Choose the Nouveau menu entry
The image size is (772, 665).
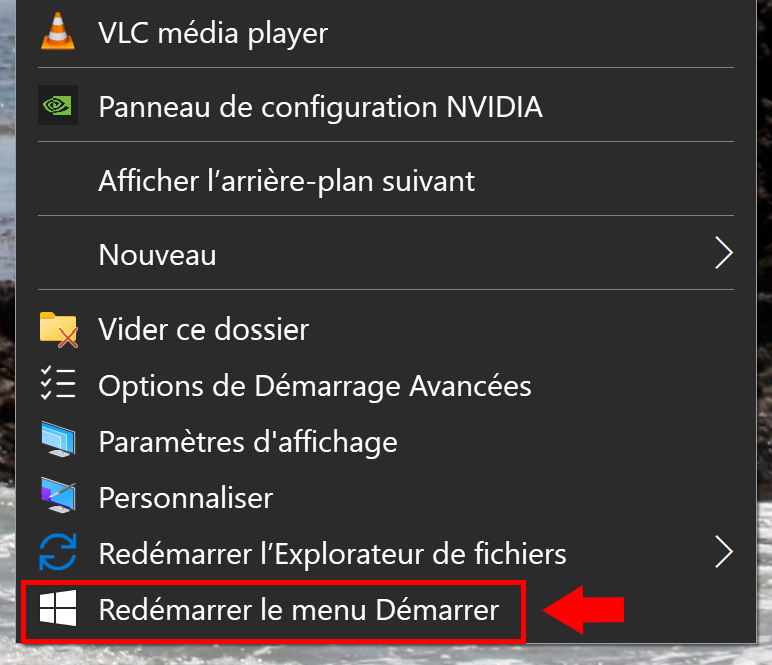(386, 253)
